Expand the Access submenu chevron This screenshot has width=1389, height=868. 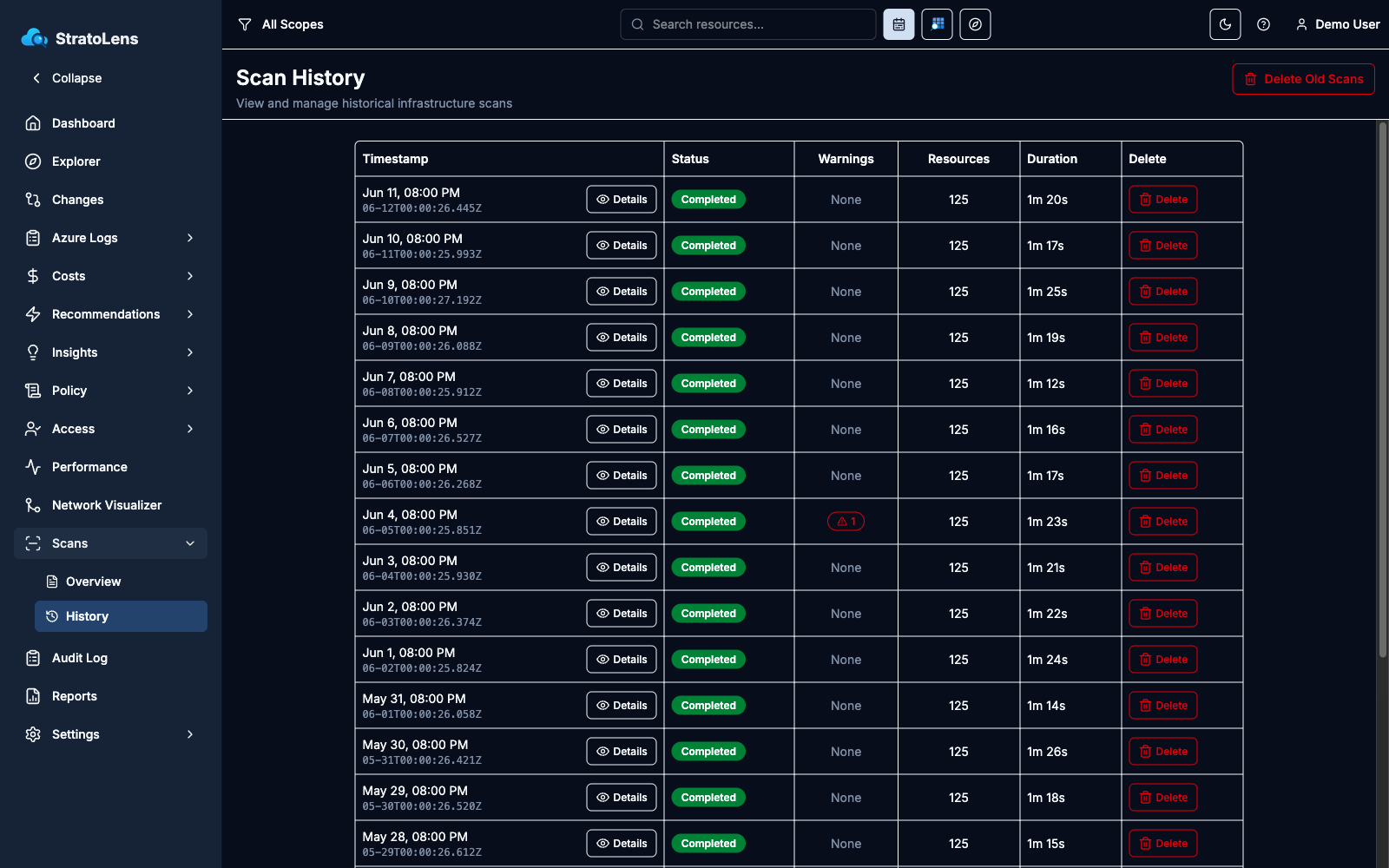(x=190, y=429)
